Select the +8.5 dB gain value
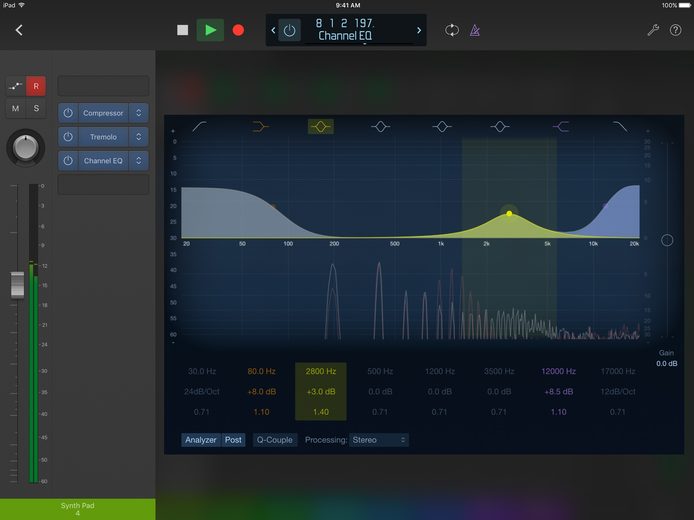The width and height of the screenshot is (694, 520). (x=559, y=392)
